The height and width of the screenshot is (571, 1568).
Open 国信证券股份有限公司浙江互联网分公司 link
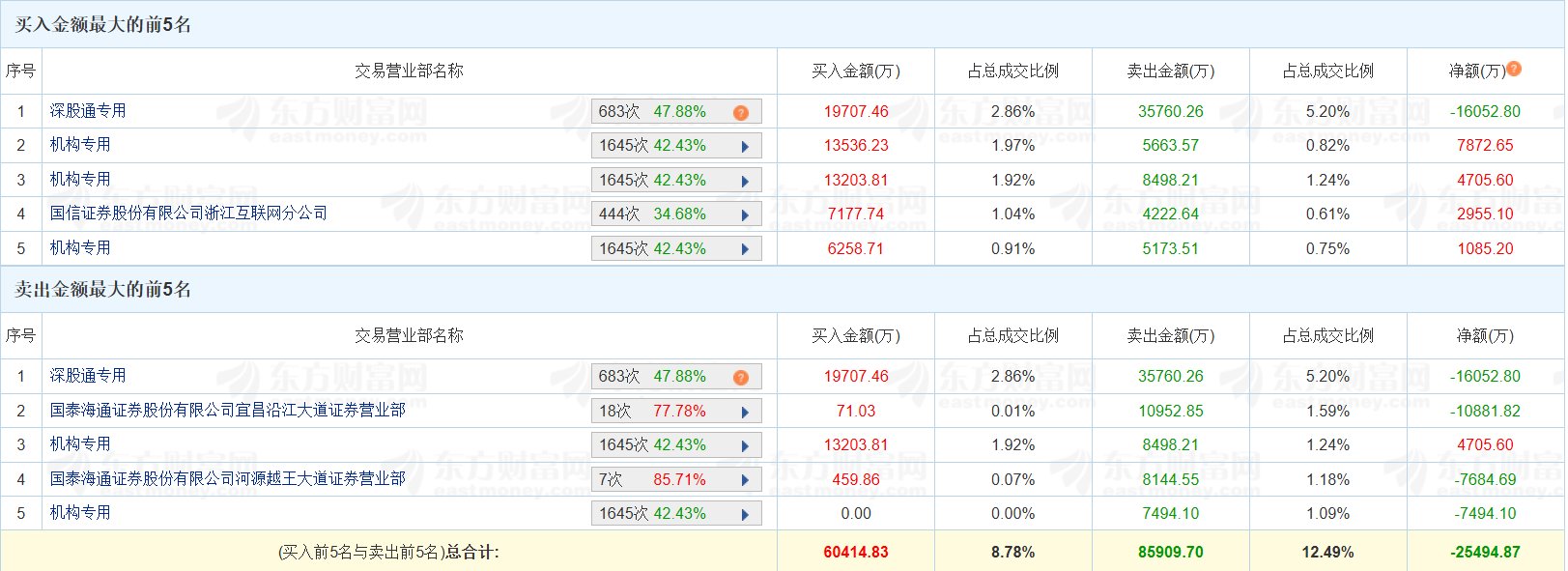point(188,214)
